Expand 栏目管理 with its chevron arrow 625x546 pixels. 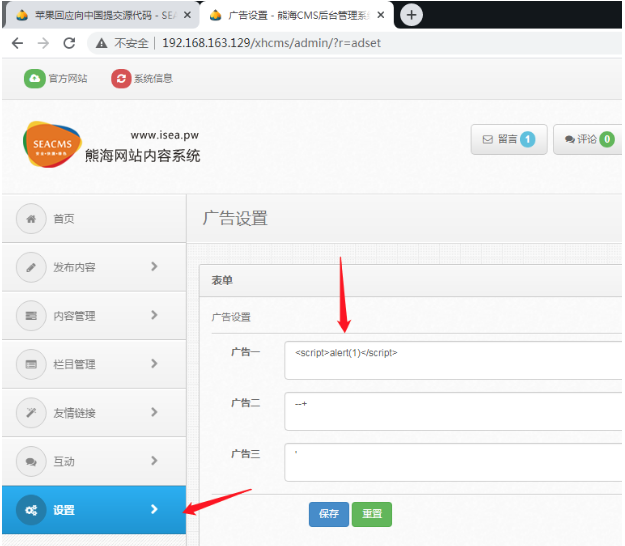tap(154, 363)
